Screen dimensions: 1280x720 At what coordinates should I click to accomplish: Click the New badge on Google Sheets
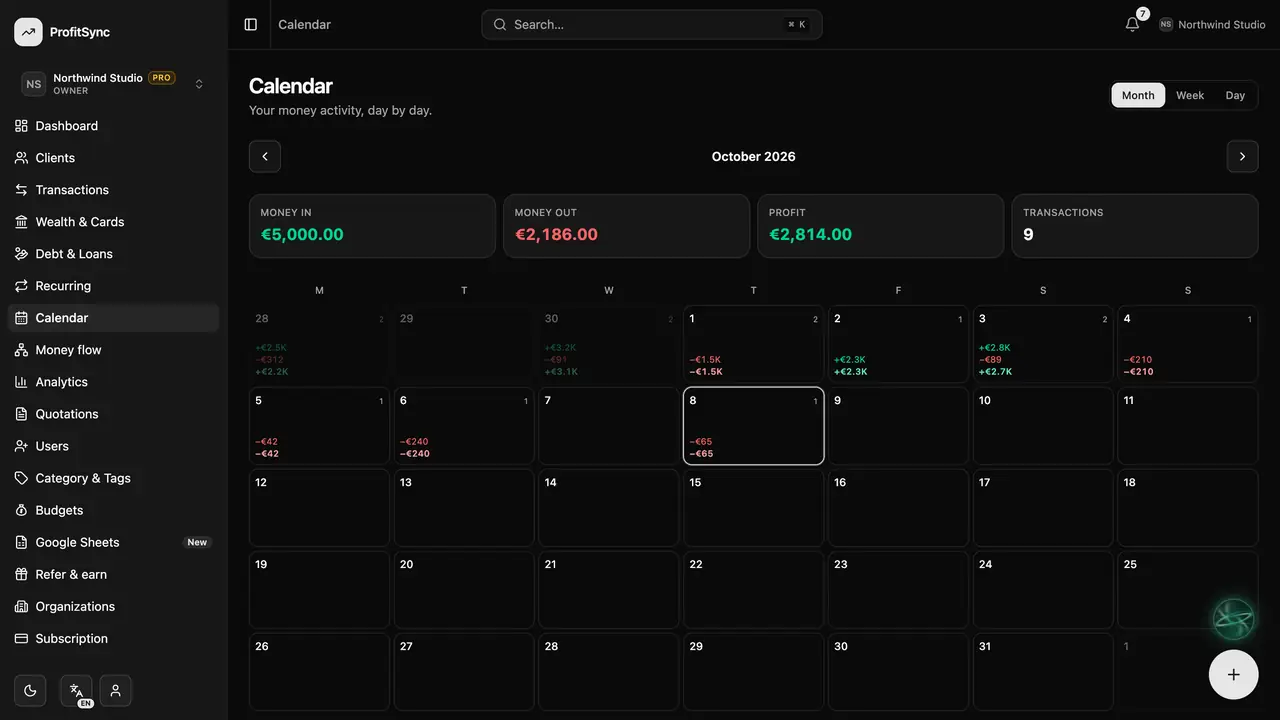197,542
